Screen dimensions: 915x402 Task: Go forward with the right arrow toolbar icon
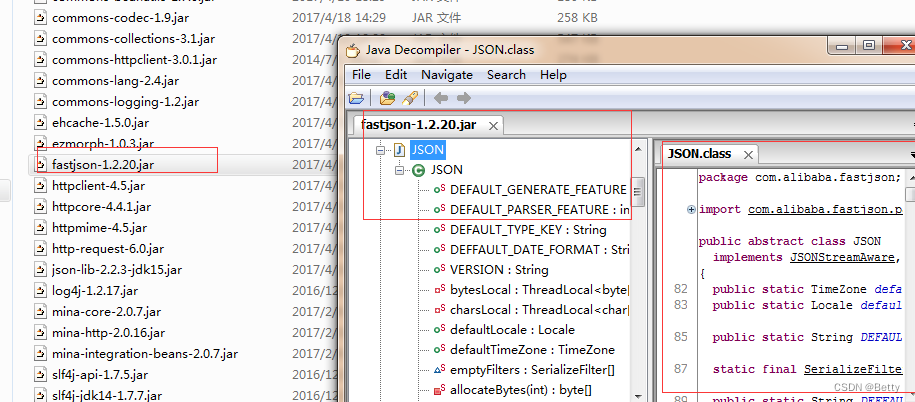463,98
